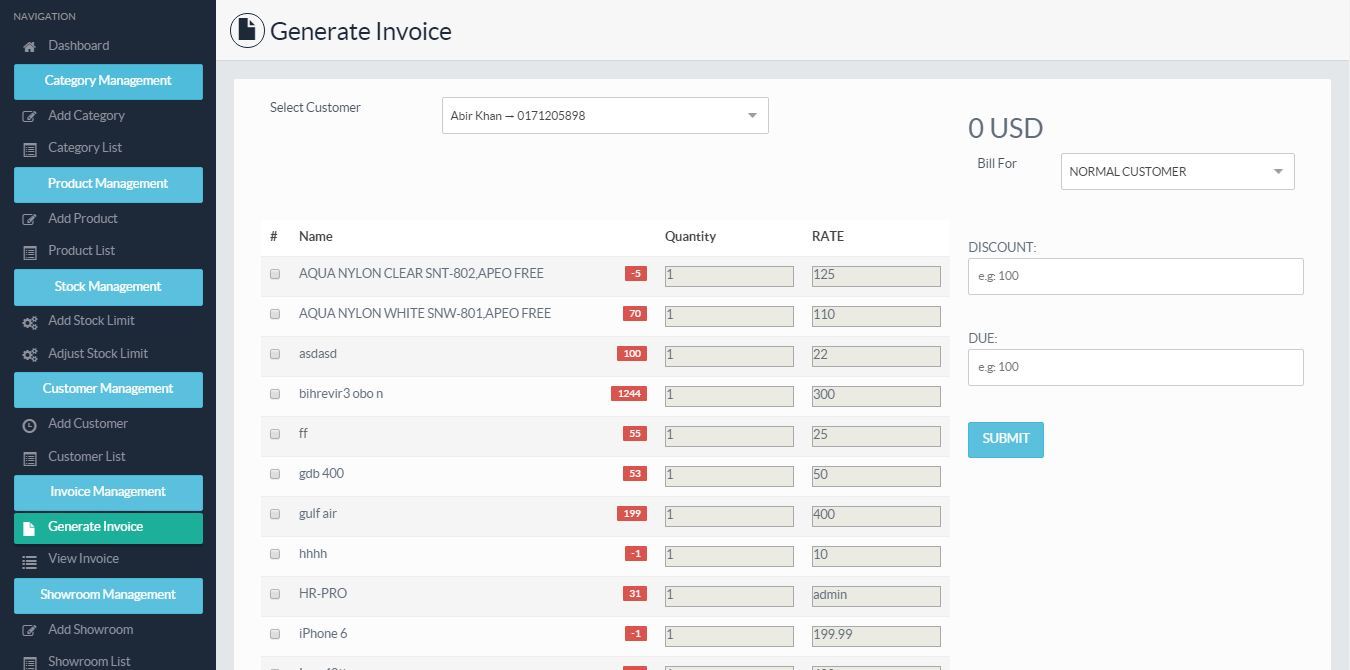
Task: Focus the DUE amount field
Action: pyautogui.click(x=1135, y=367)
